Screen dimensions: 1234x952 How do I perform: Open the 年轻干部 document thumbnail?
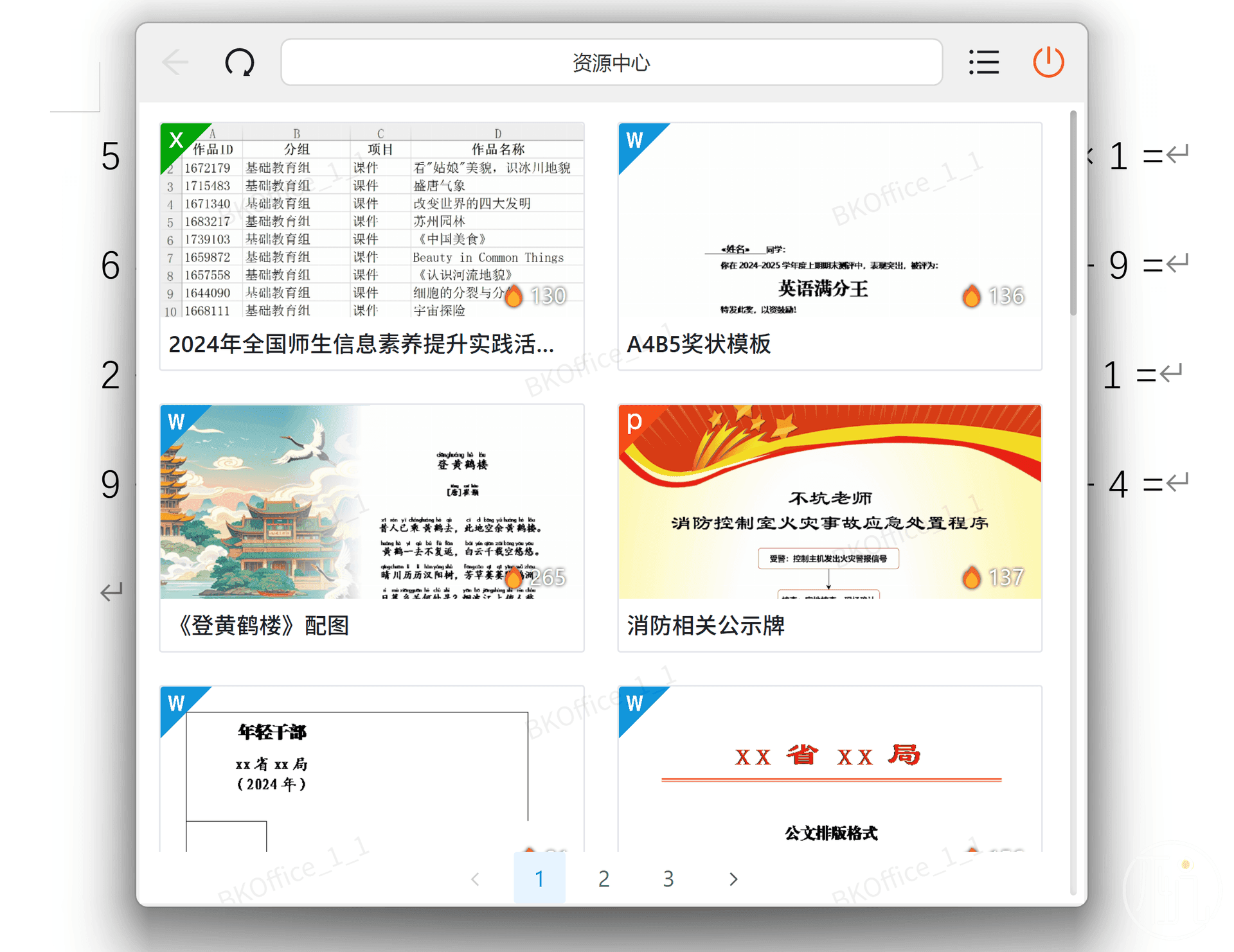point(372,769)
